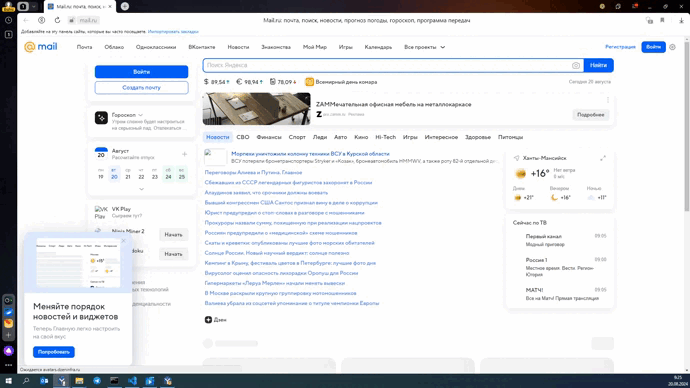Open camera image search in search bar
The image size is (690, 388).
[x=576, y=65]
